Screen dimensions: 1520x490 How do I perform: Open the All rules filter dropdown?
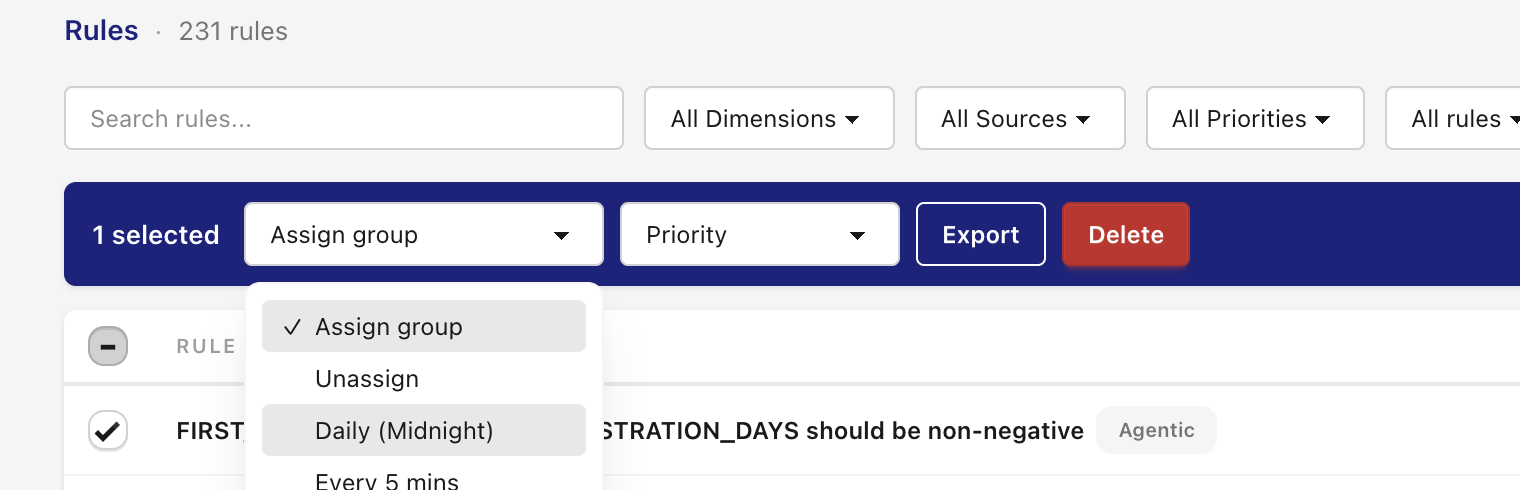1453,118
